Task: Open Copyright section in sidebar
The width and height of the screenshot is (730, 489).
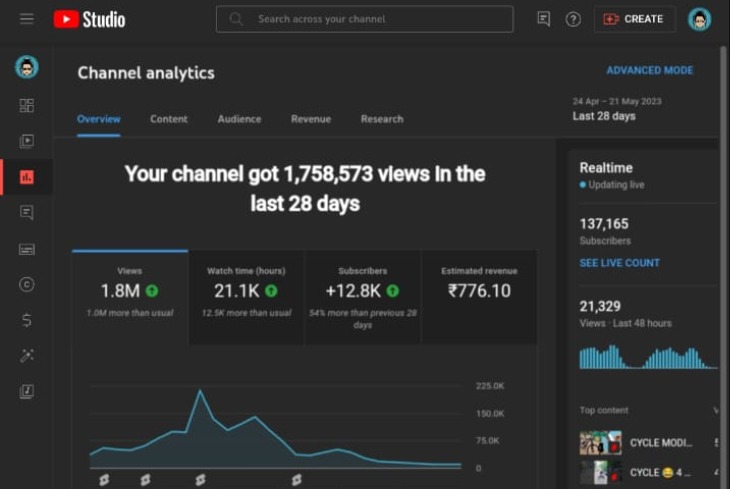Action: [27, 284]
